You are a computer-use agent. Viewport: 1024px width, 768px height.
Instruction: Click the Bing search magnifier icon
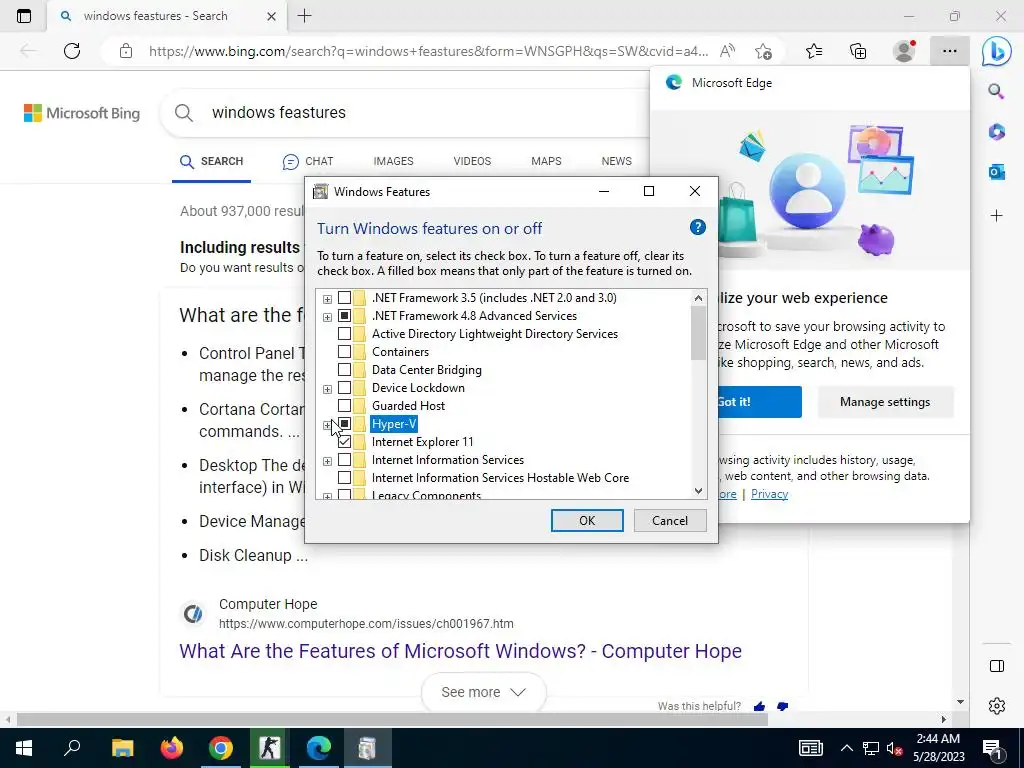184,113
